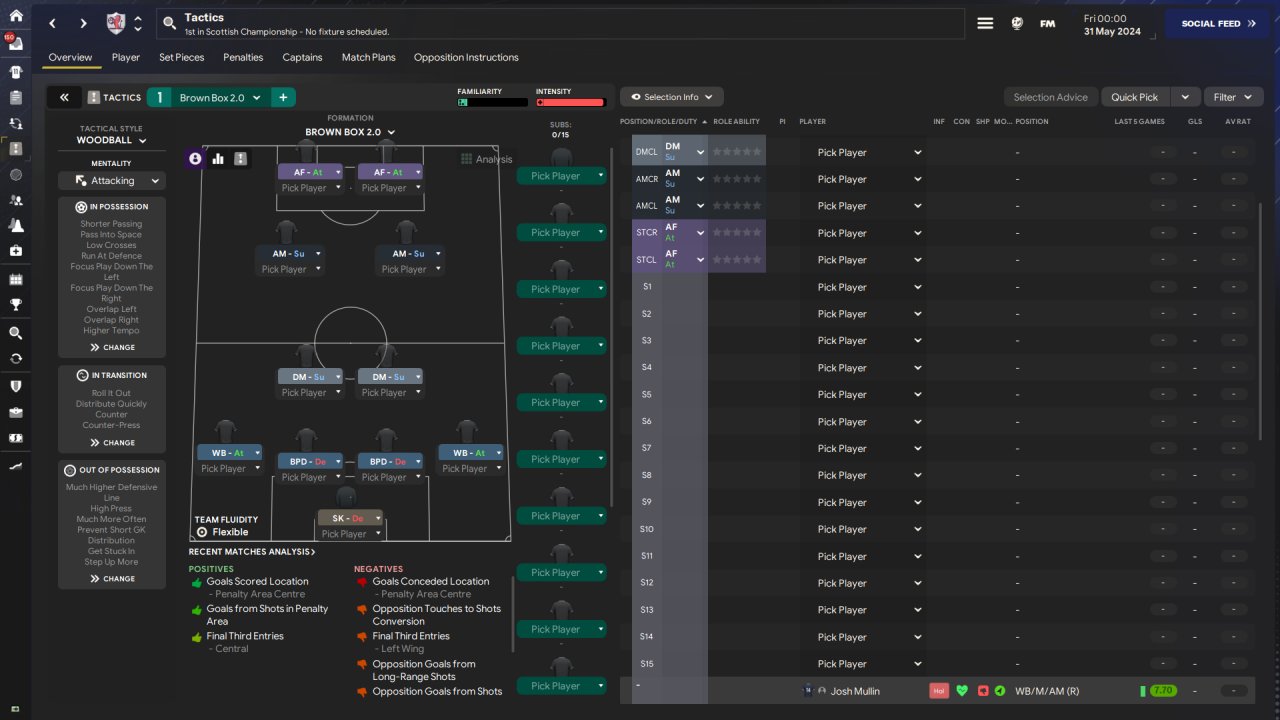Toggle the Analysis overlay on the pitch
The height and width of the screenshot is (720, 1280).
486,159
